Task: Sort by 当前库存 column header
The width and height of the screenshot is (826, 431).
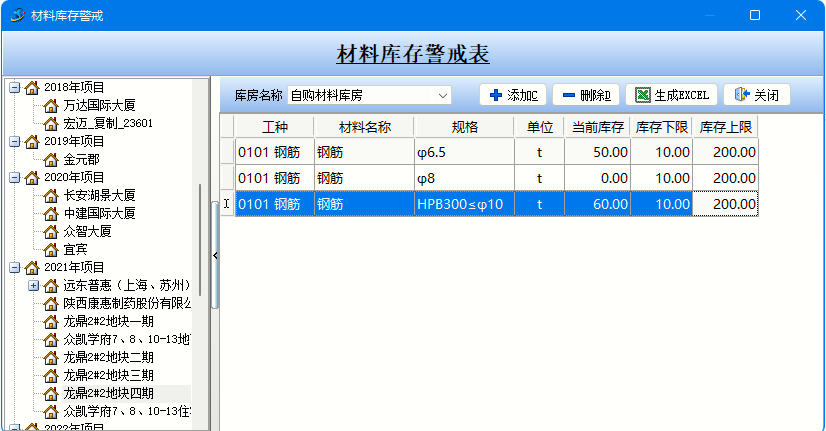Action: point(597,127)
